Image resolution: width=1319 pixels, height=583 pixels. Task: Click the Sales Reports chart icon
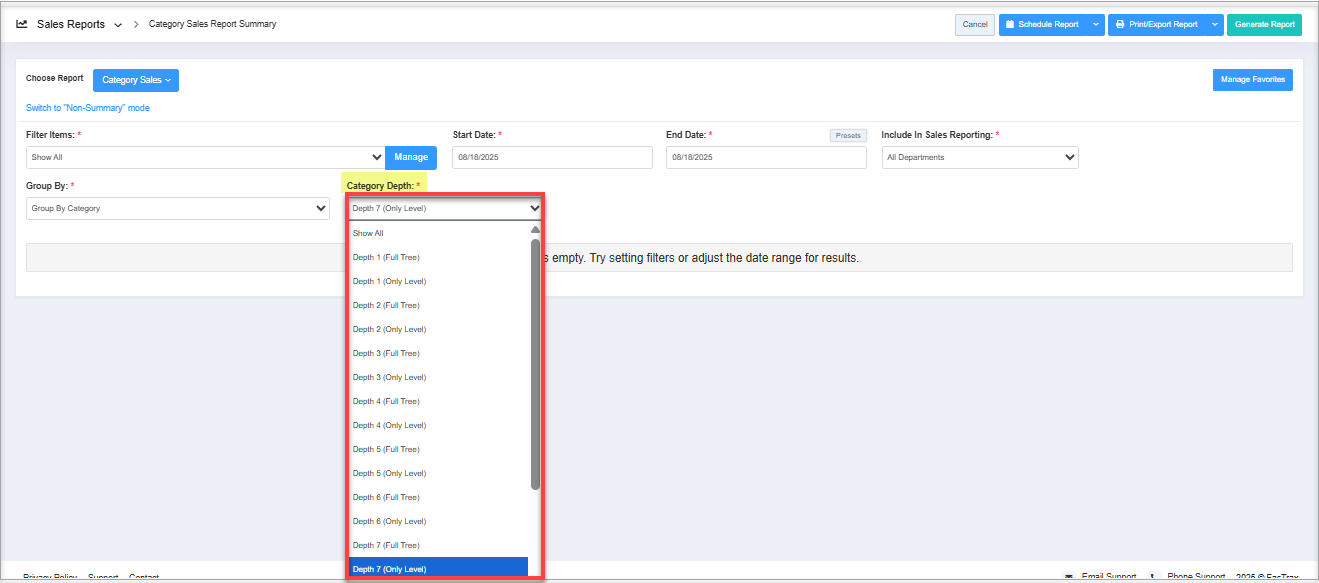pyautogui.click(x=22, y=24)
